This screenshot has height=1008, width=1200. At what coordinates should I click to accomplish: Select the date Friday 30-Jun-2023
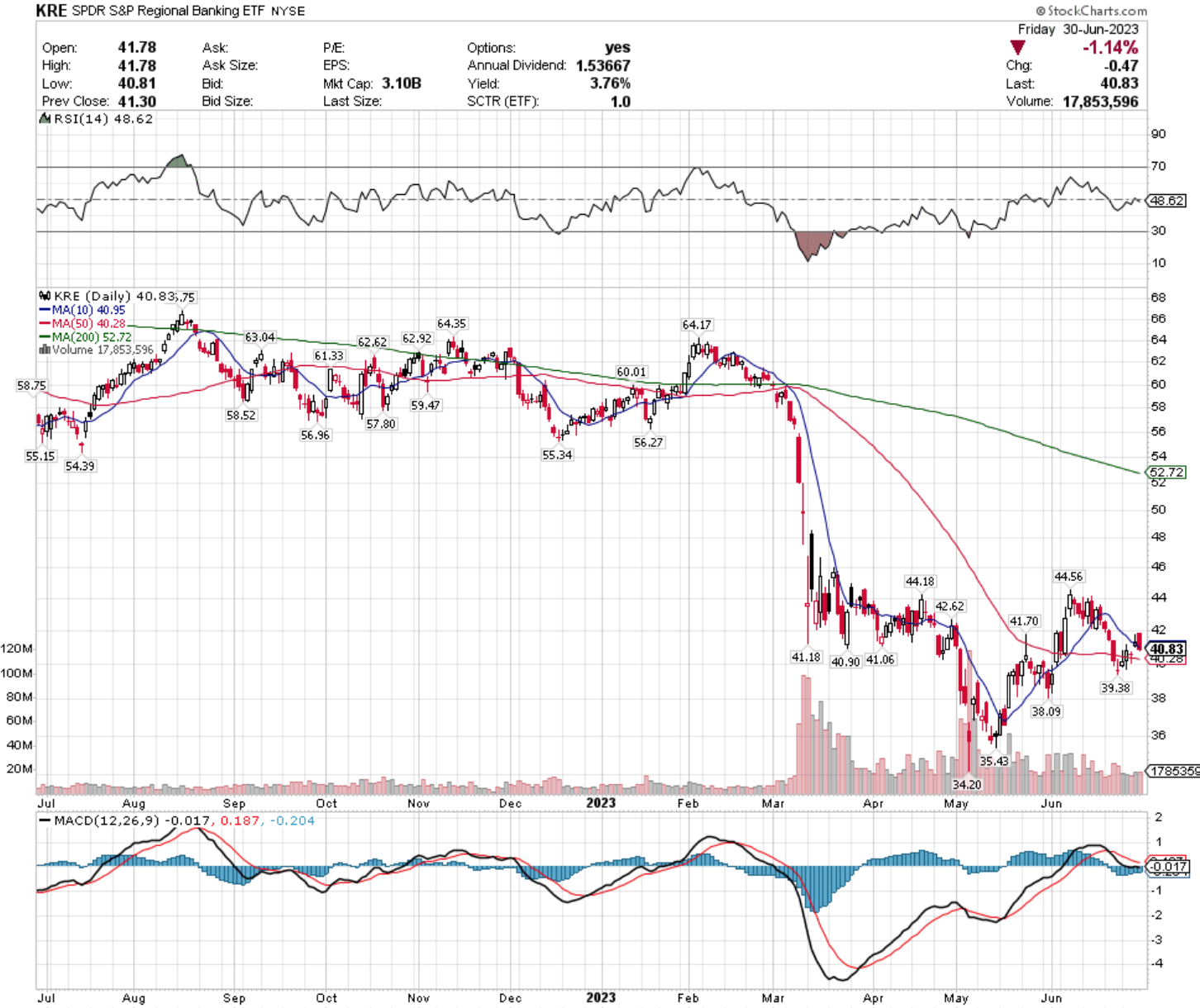(1077, 29)
